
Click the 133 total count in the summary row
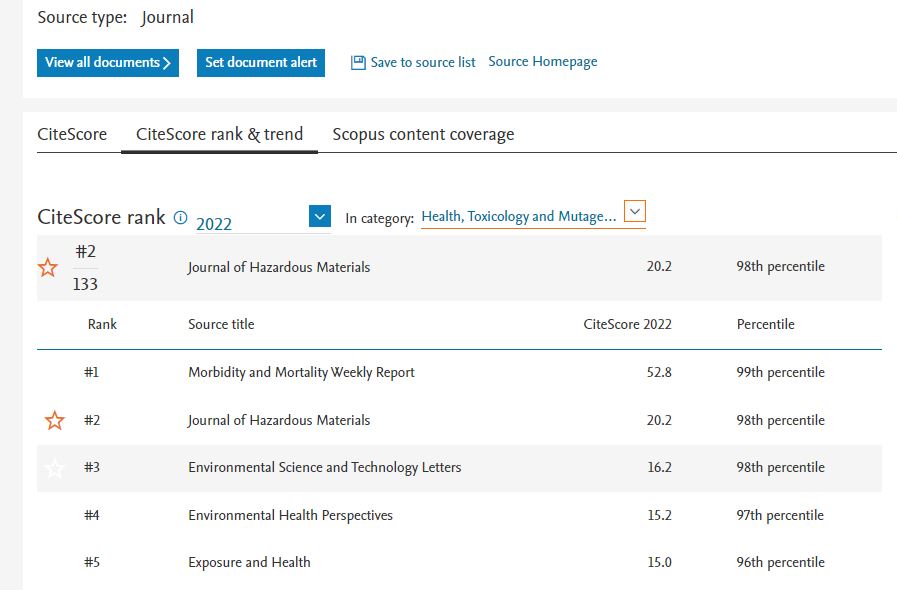[x=85, y=284]
